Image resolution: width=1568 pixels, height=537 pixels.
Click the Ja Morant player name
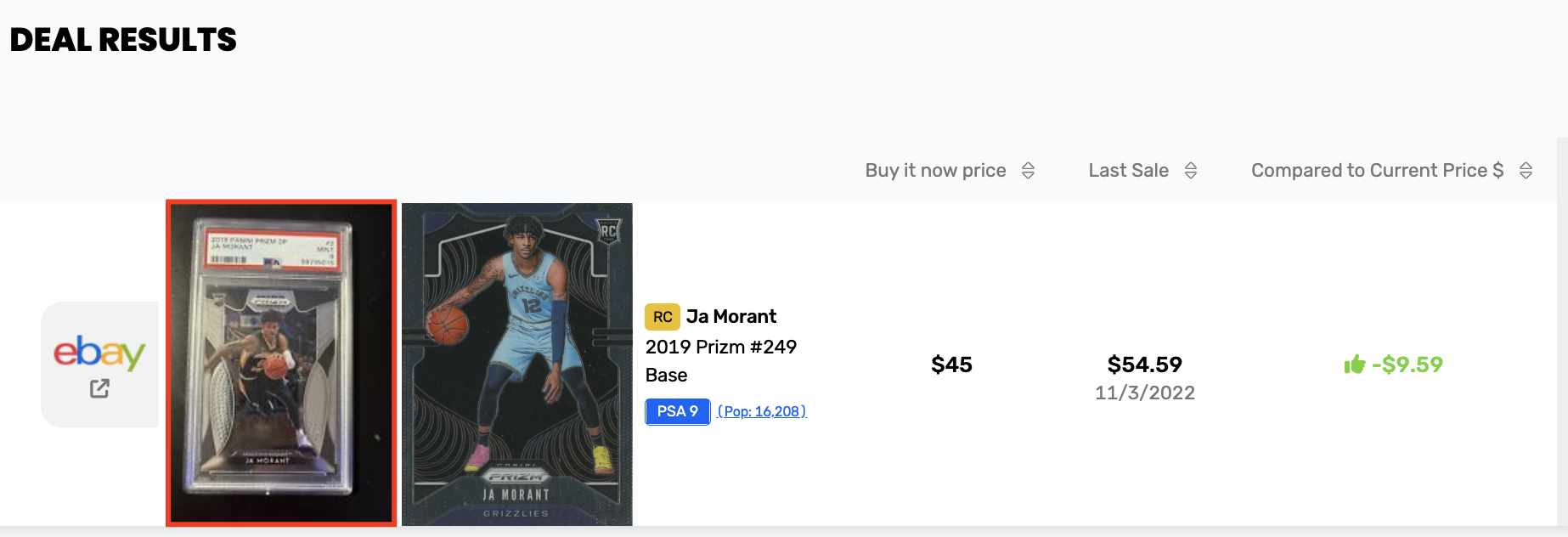732,316
